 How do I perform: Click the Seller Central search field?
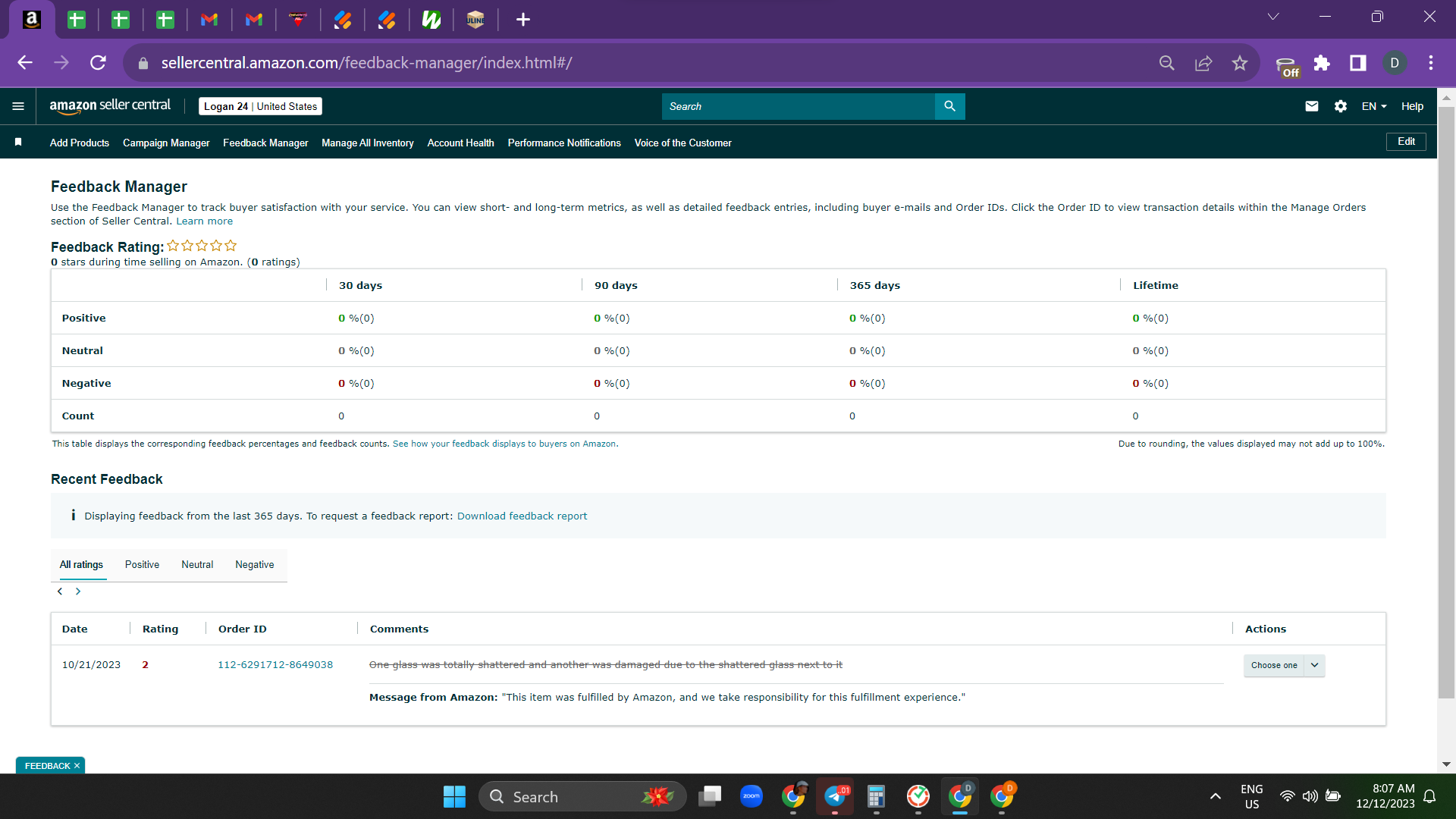[x=798, y=106]
